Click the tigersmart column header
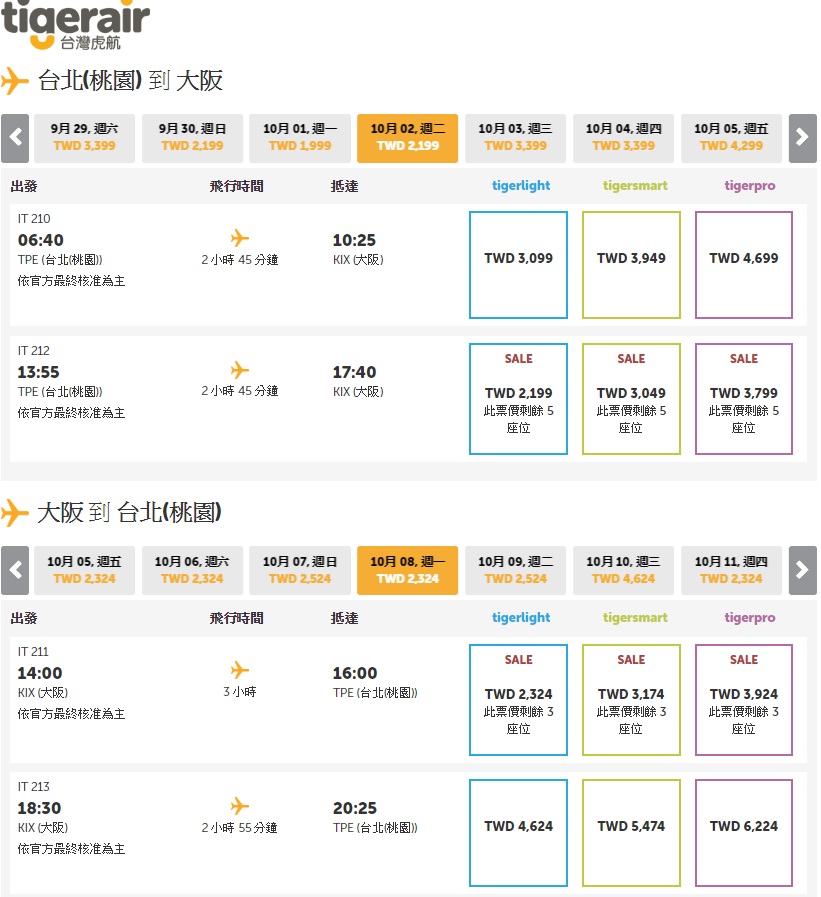The width and height of the screenshot is (821, 897). [635, 186]
